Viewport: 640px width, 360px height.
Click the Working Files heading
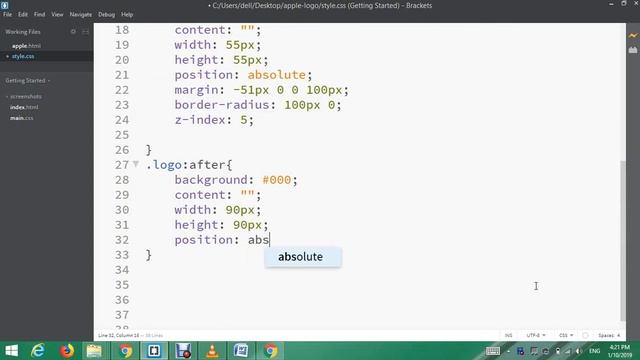pos(23,31)
